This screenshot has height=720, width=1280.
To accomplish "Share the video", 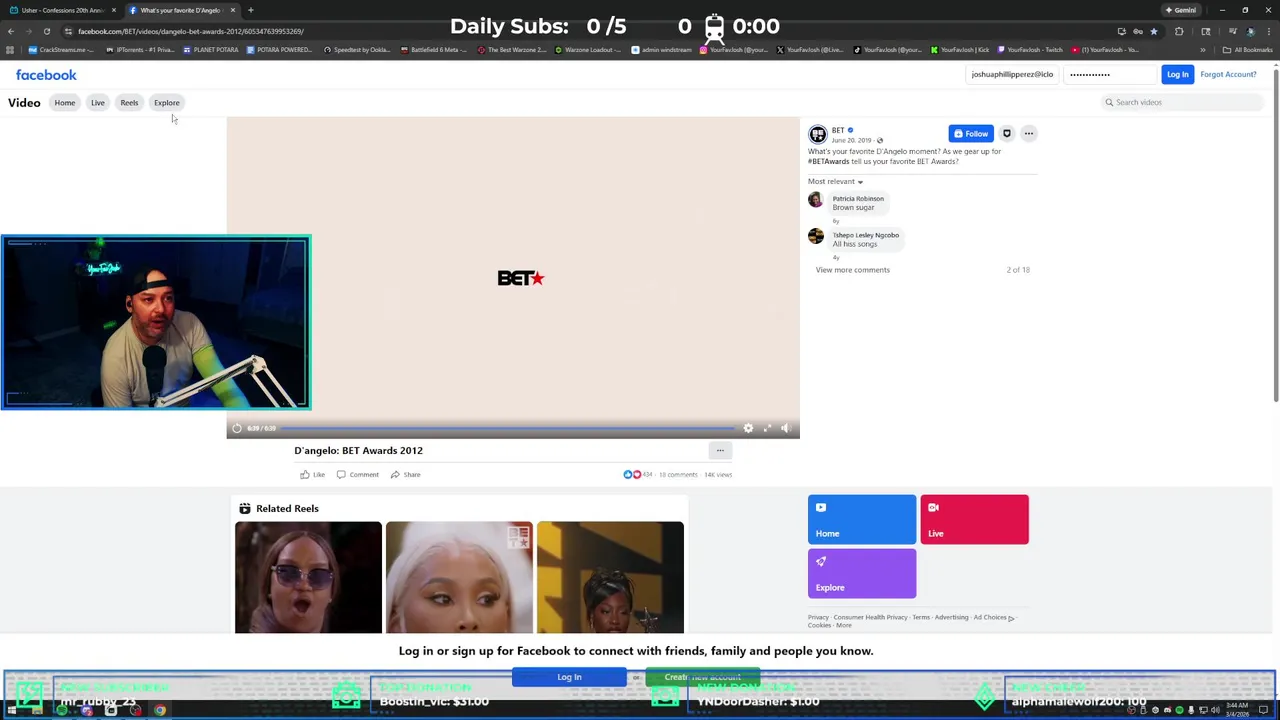I will (406, 475).
